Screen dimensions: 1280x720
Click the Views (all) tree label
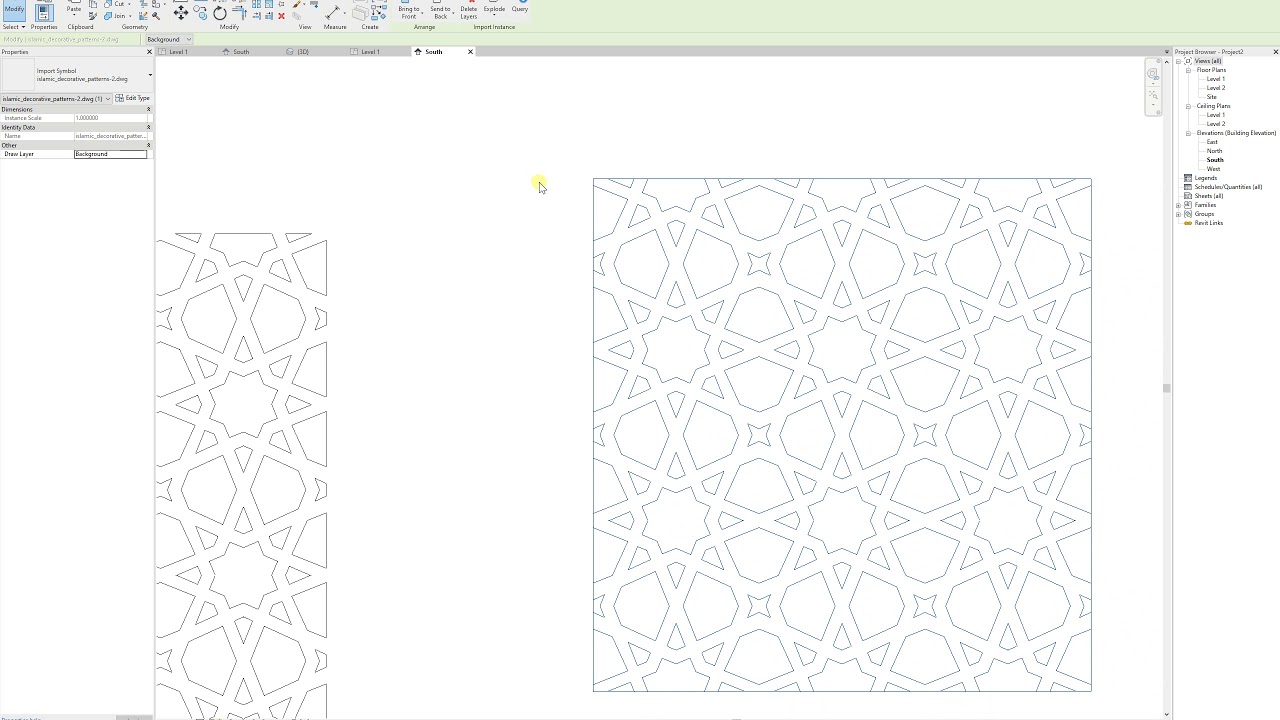(x=1208, y=61)
